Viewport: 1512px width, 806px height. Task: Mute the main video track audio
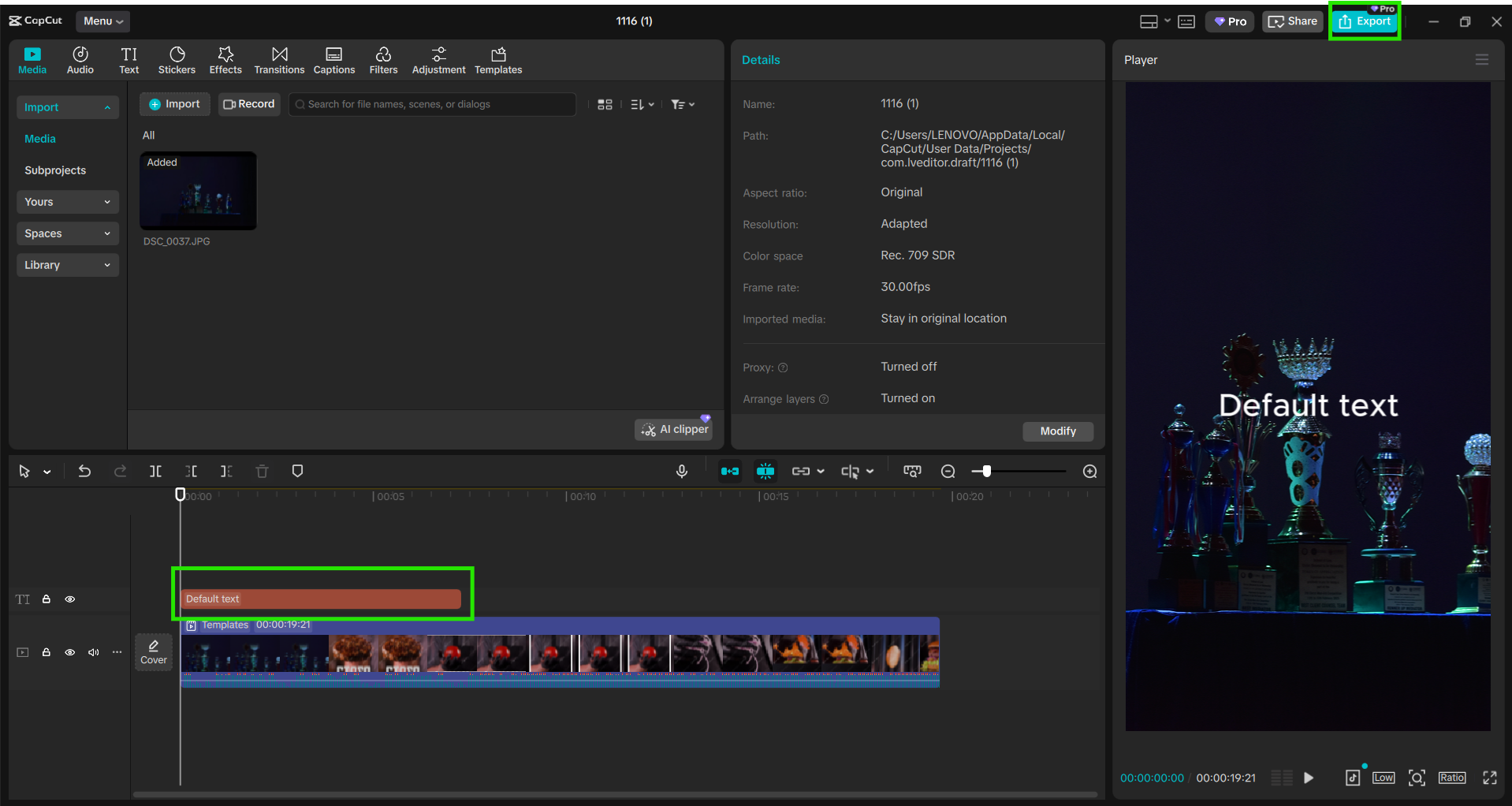[x=94, y=652]
